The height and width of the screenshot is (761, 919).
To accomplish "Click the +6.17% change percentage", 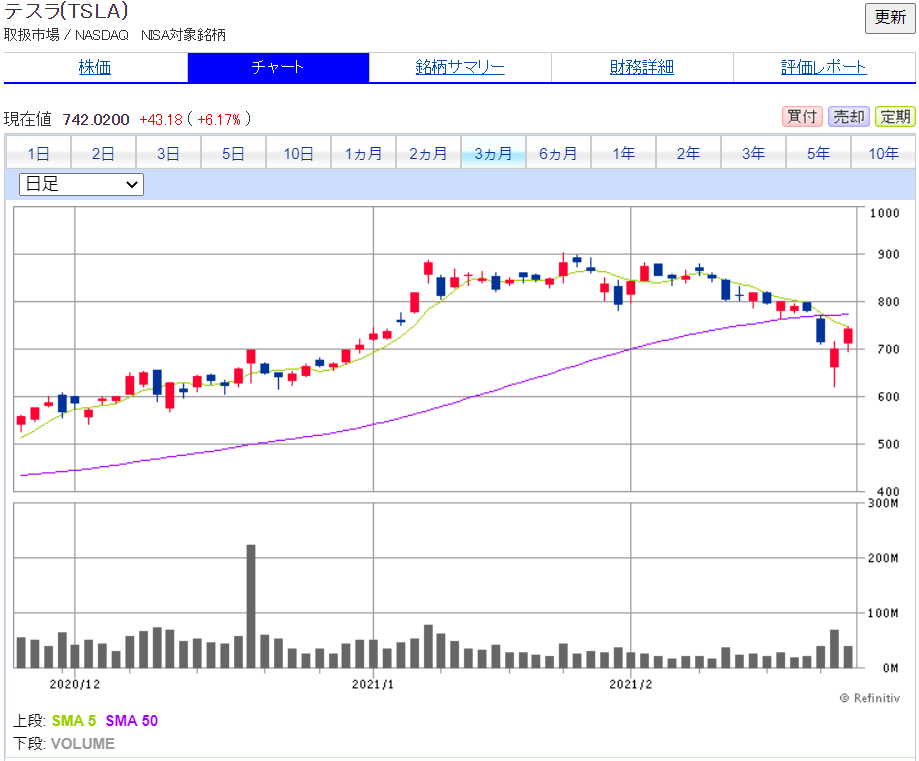I will click(219, 120).
